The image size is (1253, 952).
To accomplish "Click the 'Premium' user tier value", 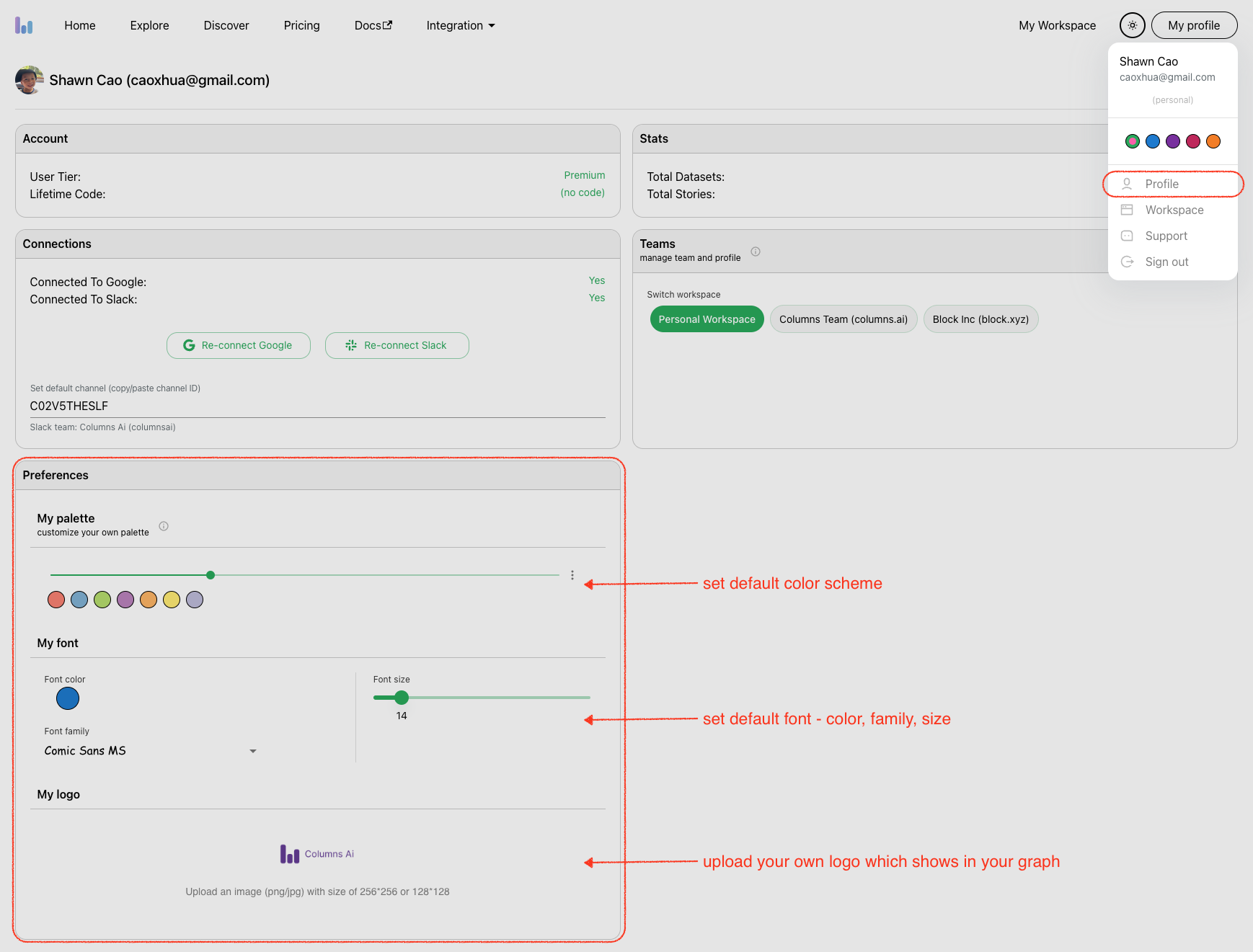I will 585,175.
